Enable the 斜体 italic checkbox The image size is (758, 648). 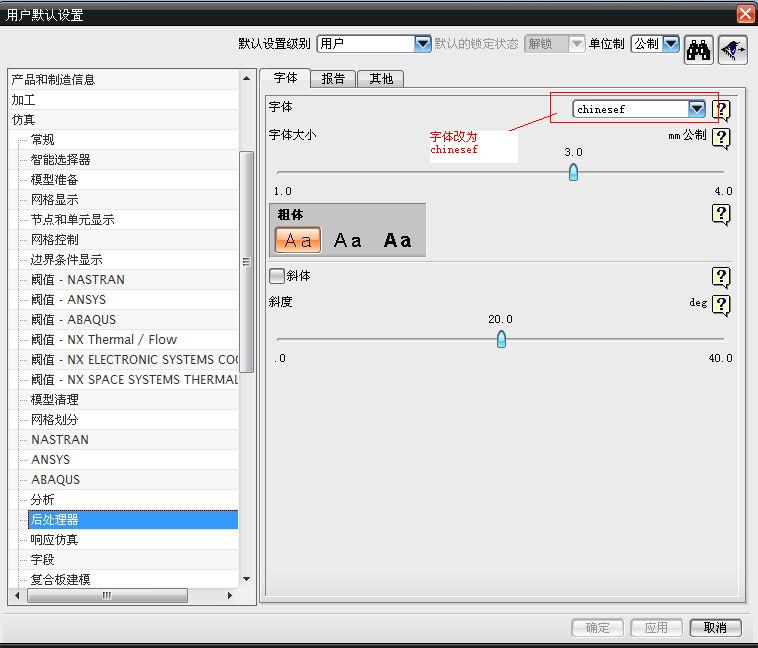277,276
